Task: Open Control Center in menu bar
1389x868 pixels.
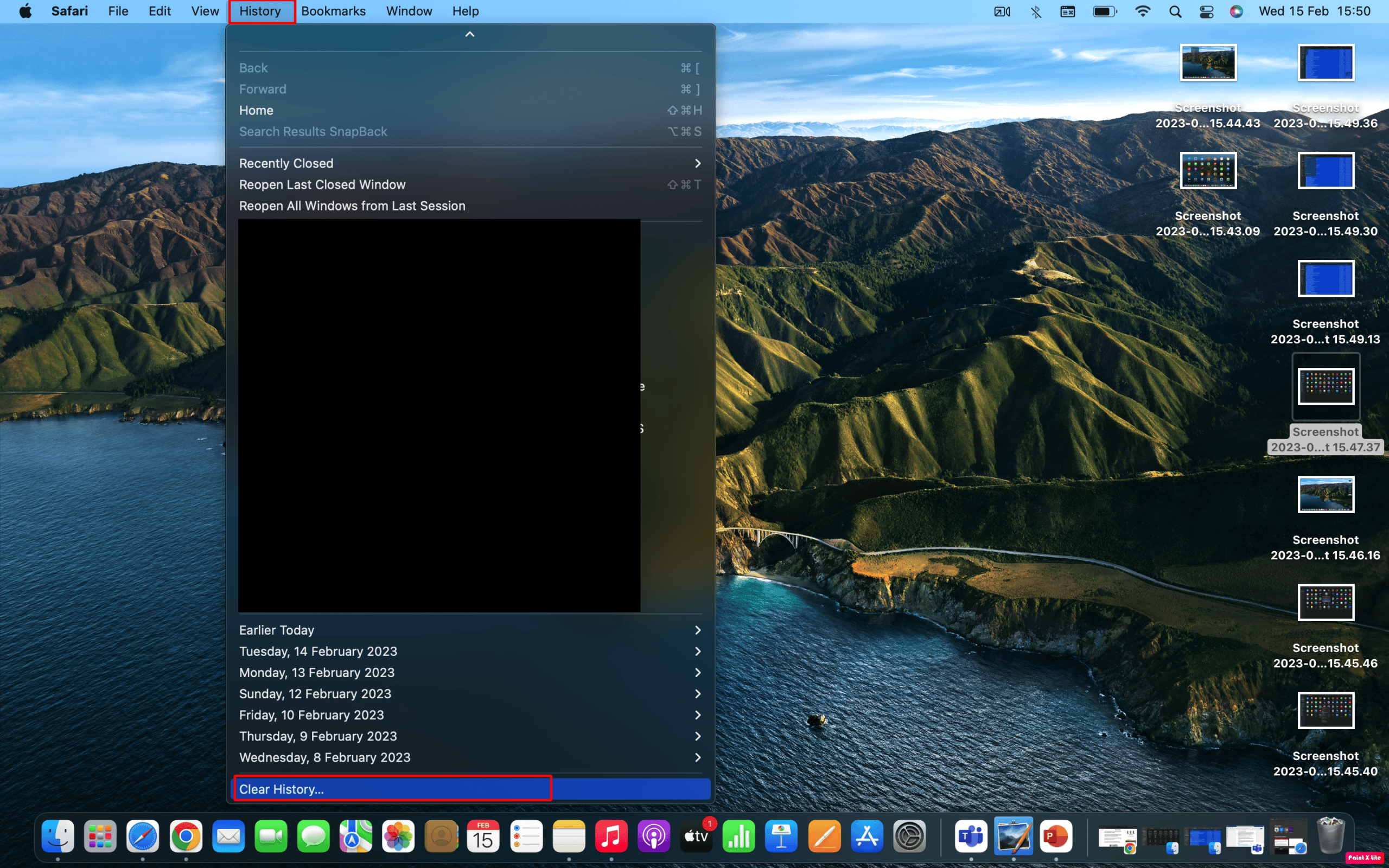Action: click(x=1206, y=11)
